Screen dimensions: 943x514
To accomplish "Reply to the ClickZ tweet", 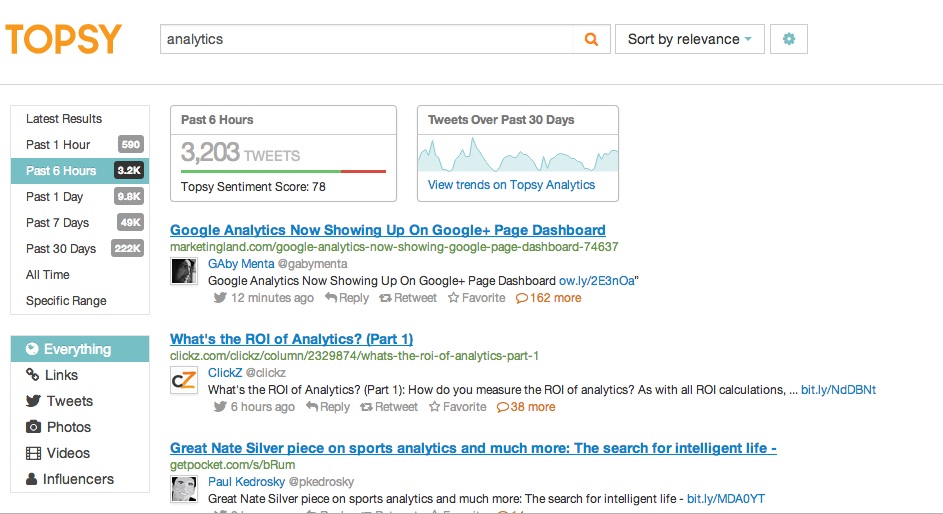I will [x=328, y=406].
